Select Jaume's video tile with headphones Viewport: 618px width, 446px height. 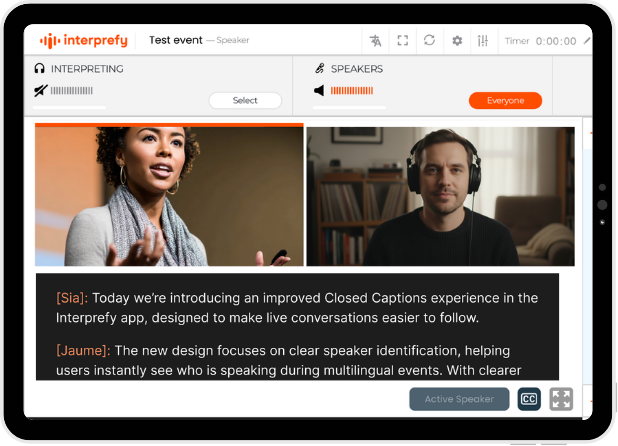click(x=441, y=196)
